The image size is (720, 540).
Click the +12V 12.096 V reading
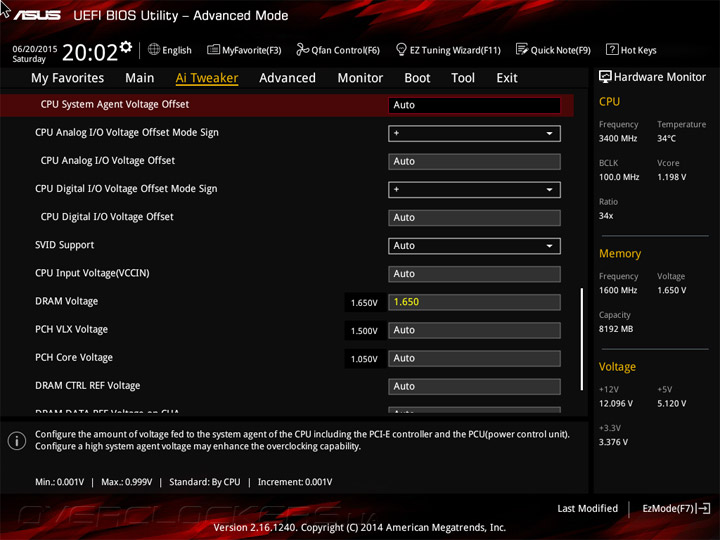tap(616, 404)
